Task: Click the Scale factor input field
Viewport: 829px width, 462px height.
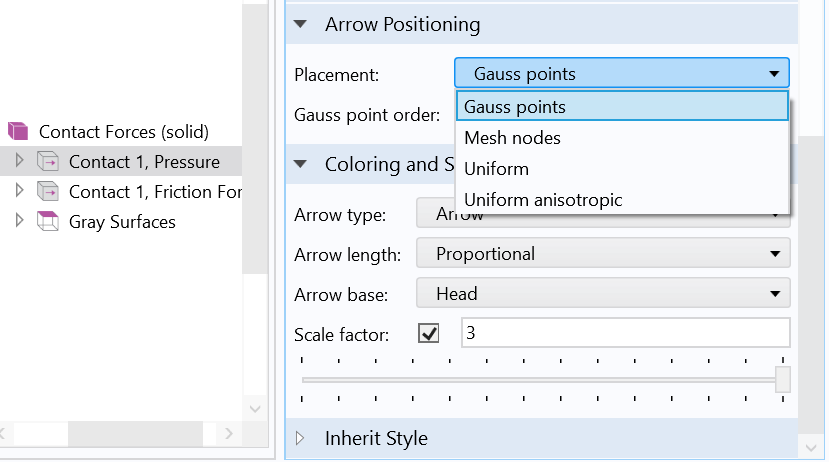Action: [625, 333]
